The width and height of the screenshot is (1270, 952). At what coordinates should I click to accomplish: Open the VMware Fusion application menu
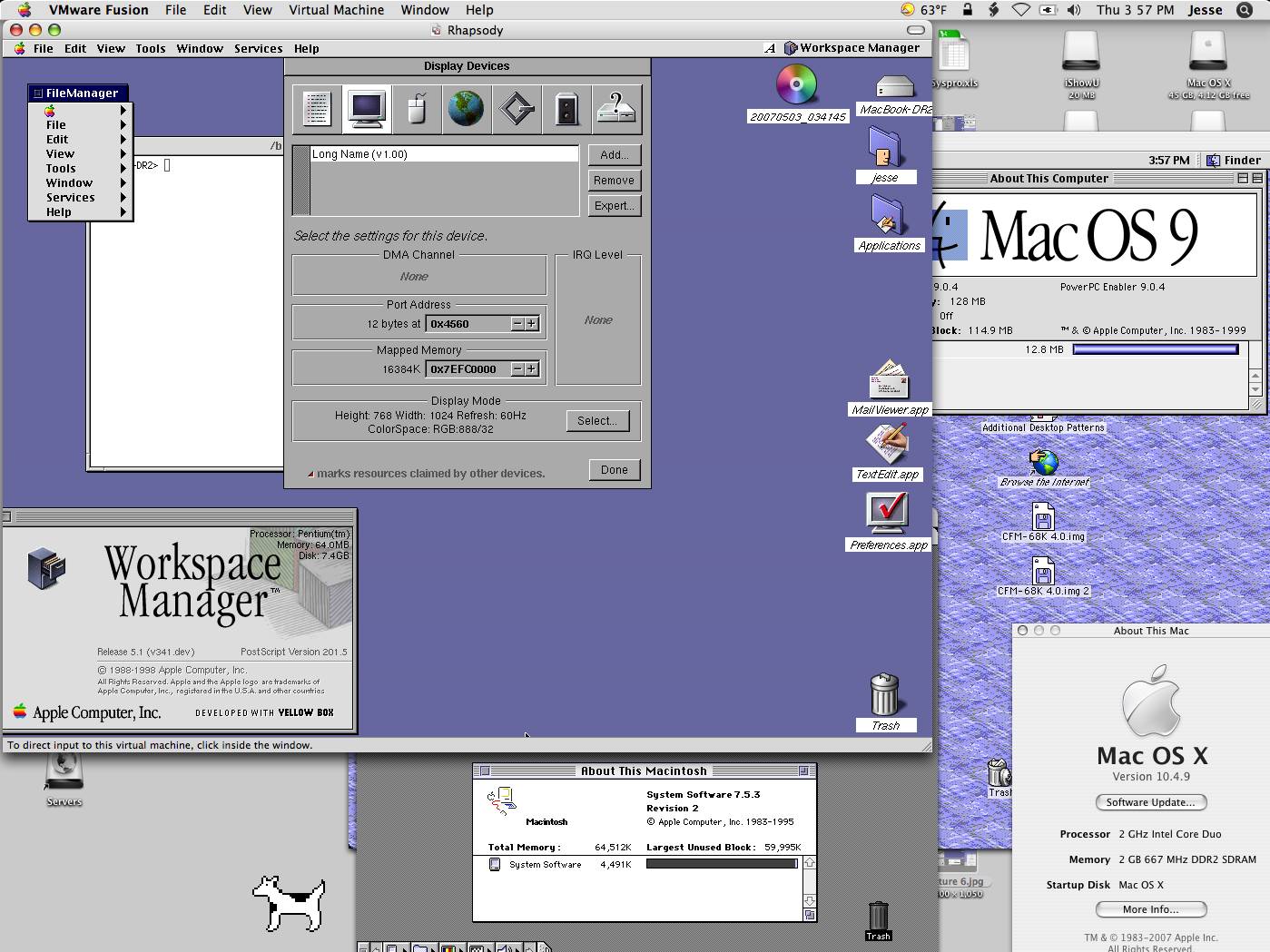pos(98,10)
